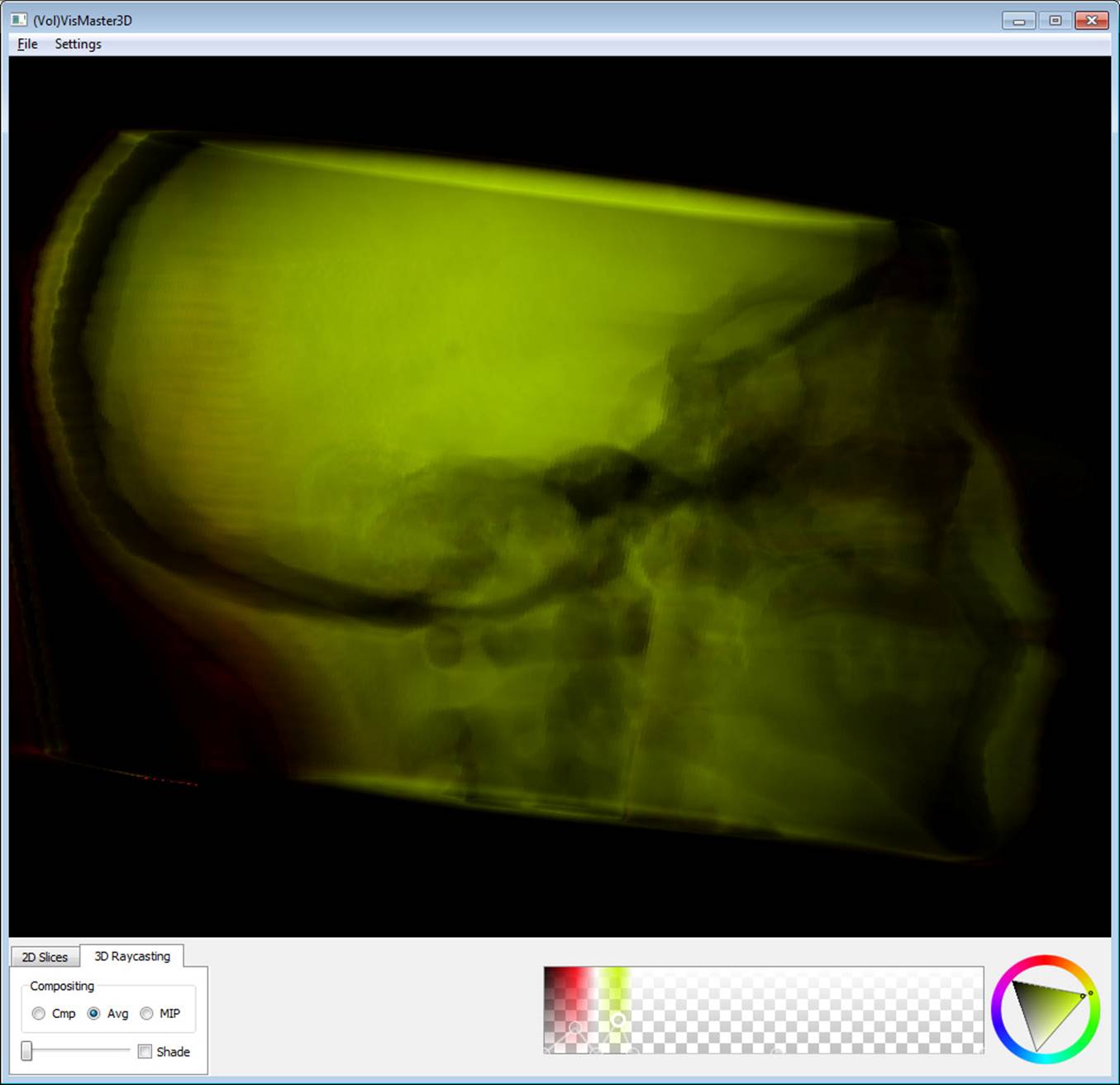This screenshot has height=1085, width=1120.
Task: Switch to the 2D Slices tab
Action: 44,956
